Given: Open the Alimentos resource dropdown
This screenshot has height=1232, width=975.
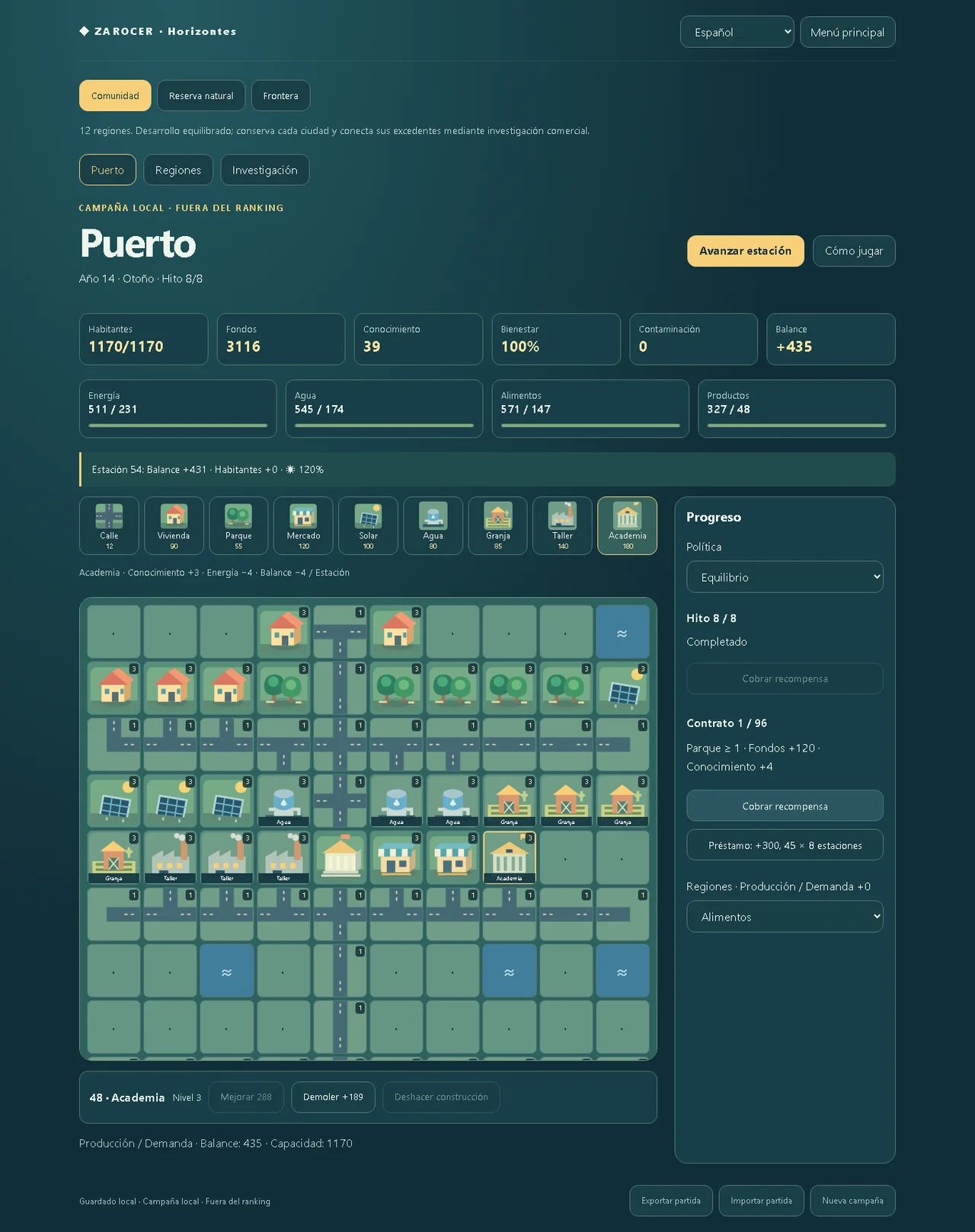Looking at the screenshot, I should point(785,917).
